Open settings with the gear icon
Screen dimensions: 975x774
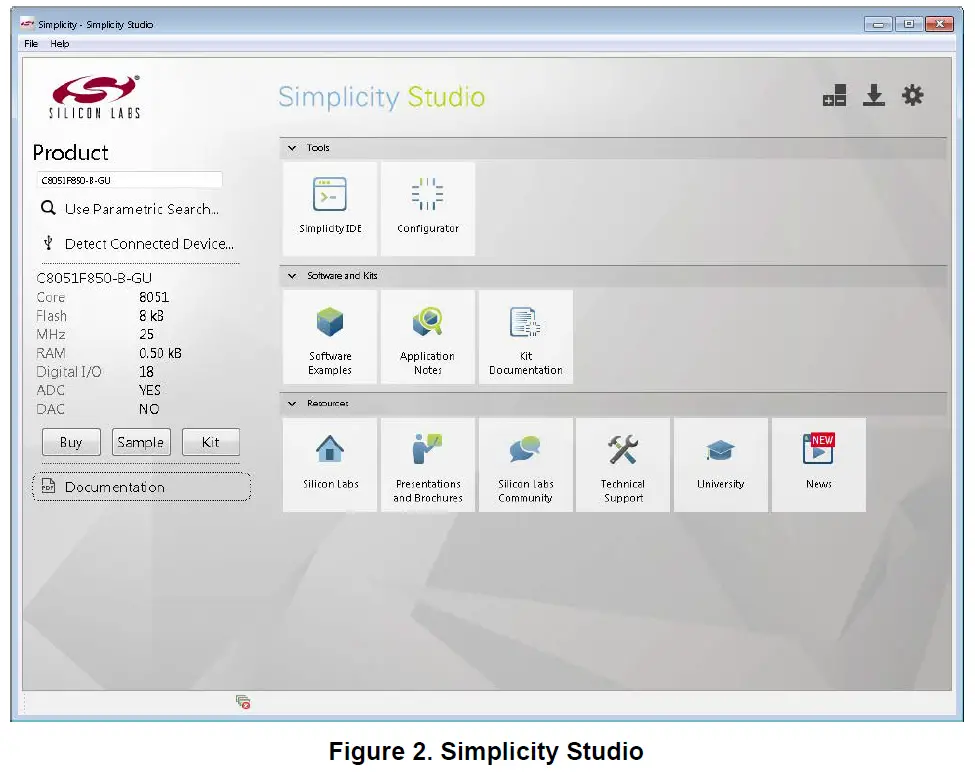913,96
